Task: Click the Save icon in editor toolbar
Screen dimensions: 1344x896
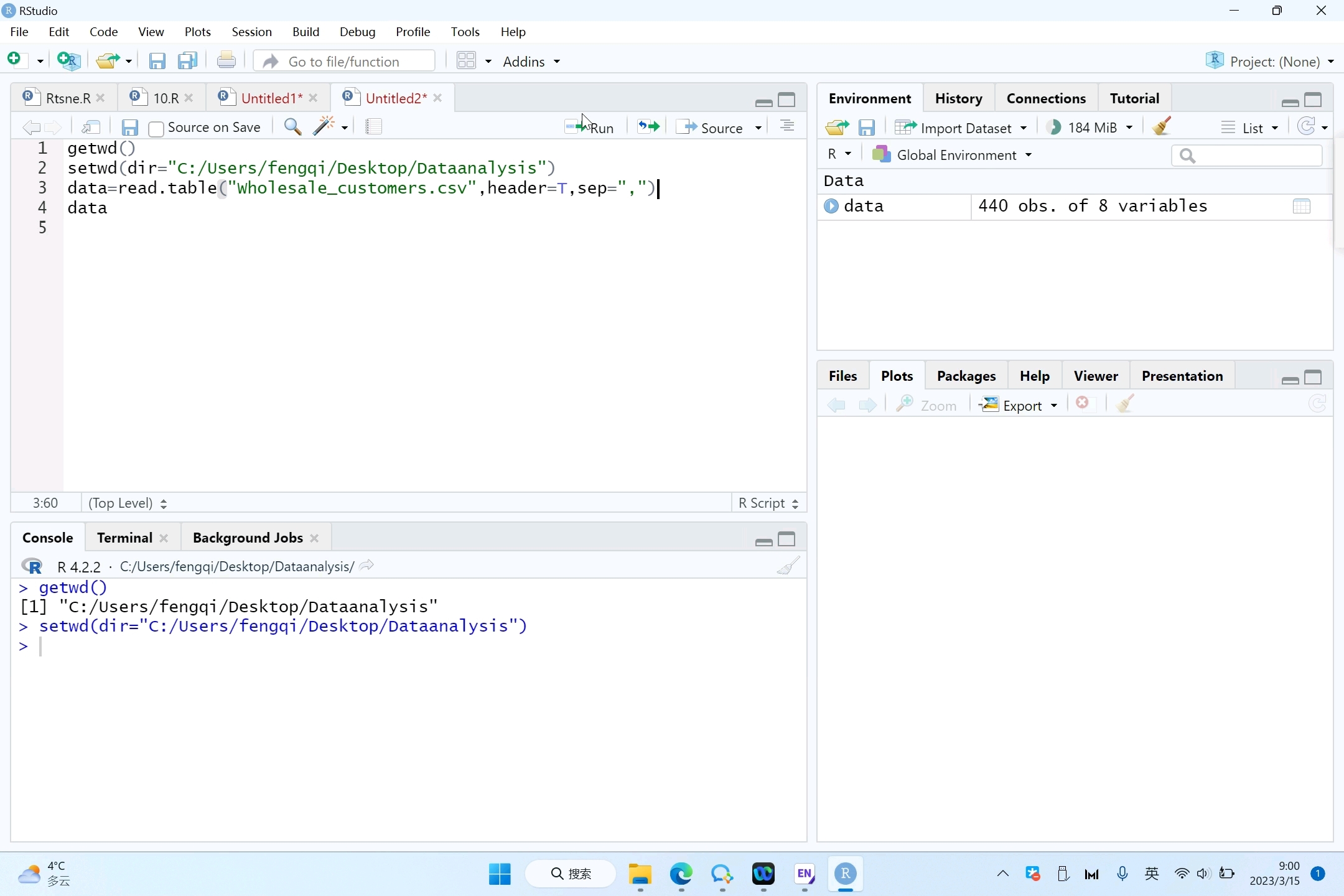Action: (x=129, y=127)
